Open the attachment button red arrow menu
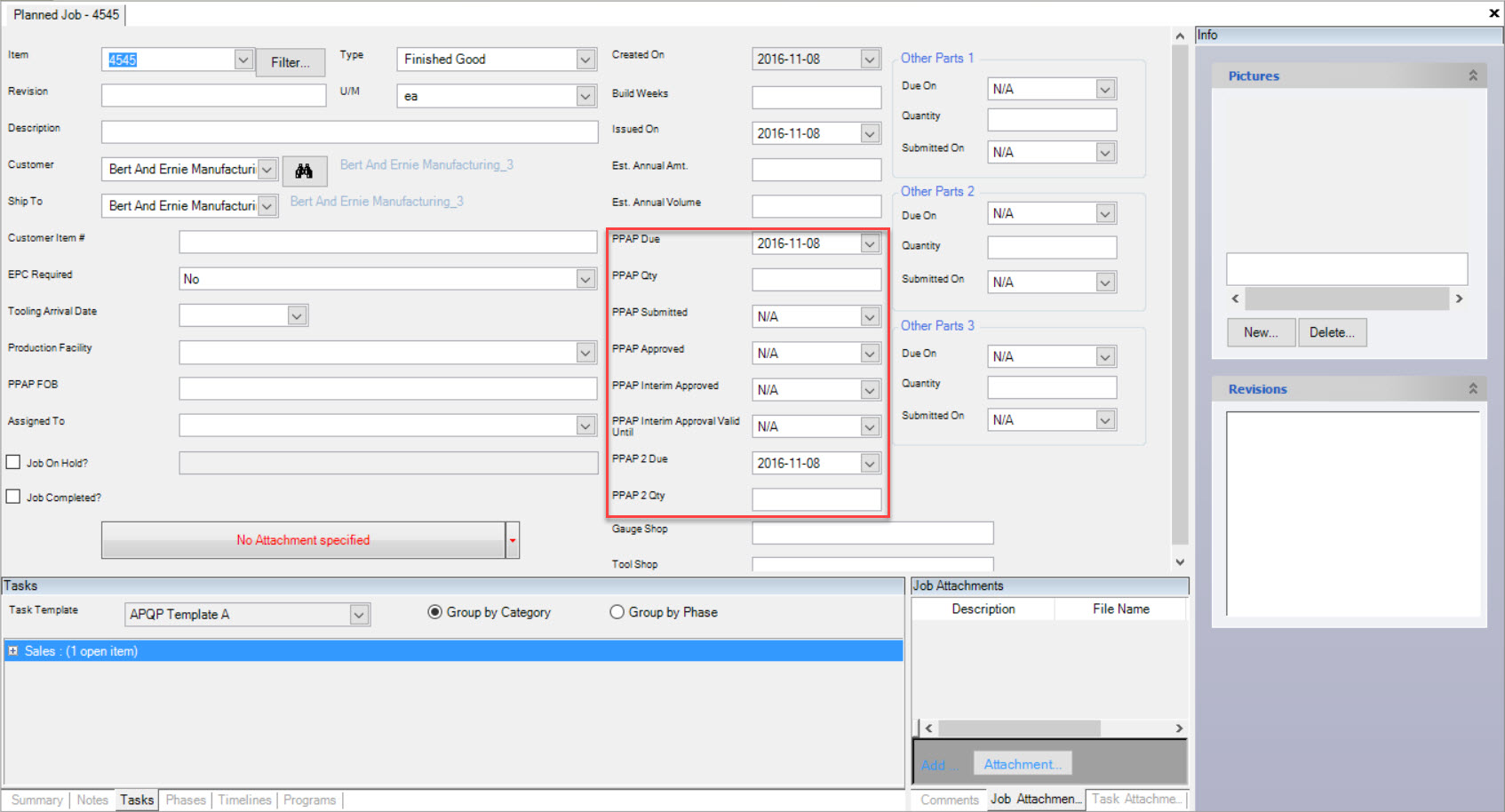 tap(512, 540)
